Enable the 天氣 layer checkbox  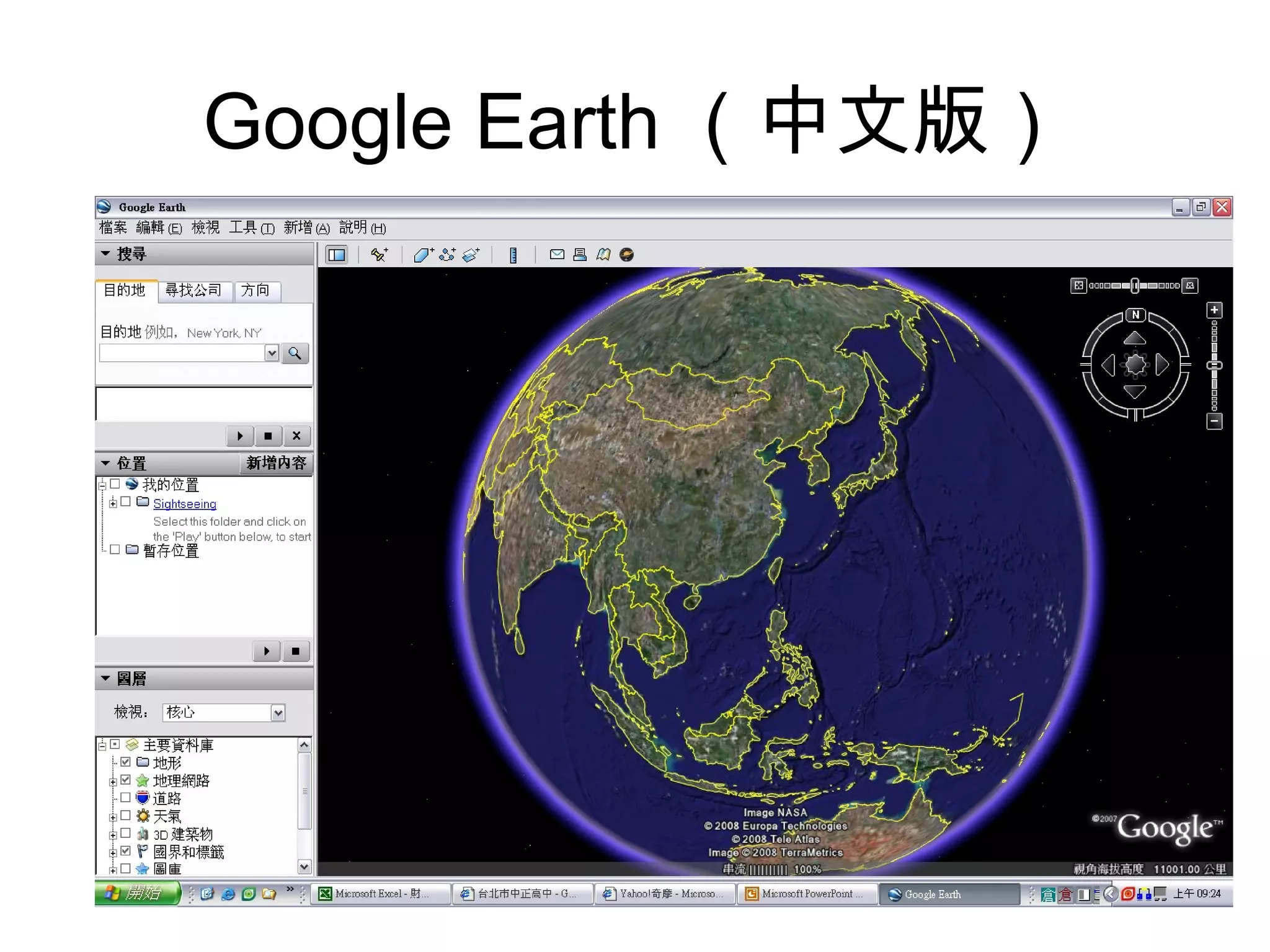pyautogui.click(x=125, y=816)
